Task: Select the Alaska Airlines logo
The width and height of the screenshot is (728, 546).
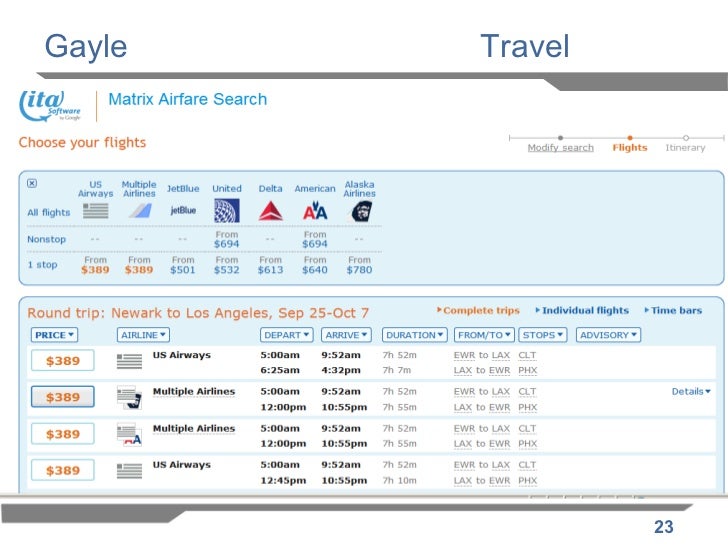Action: click(360, 212)
